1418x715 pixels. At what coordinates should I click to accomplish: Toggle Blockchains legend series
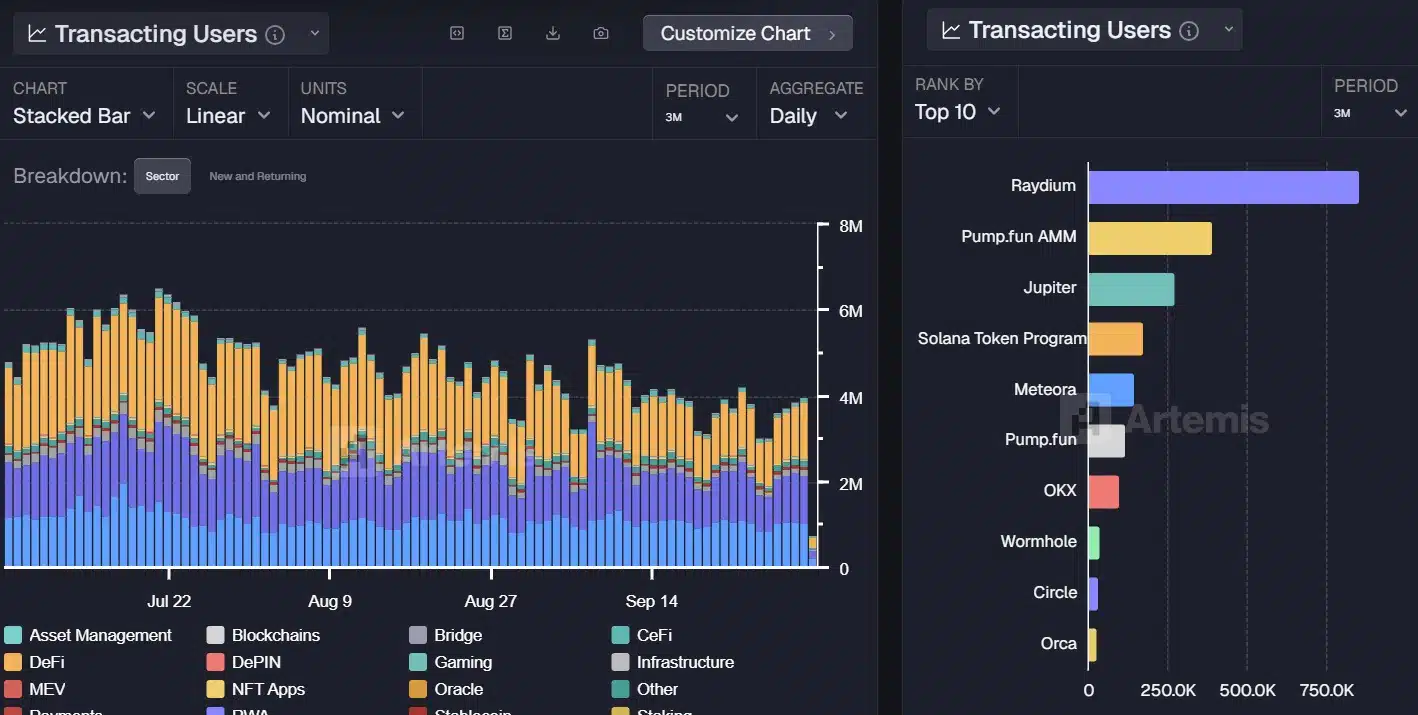tap(263, 635)
